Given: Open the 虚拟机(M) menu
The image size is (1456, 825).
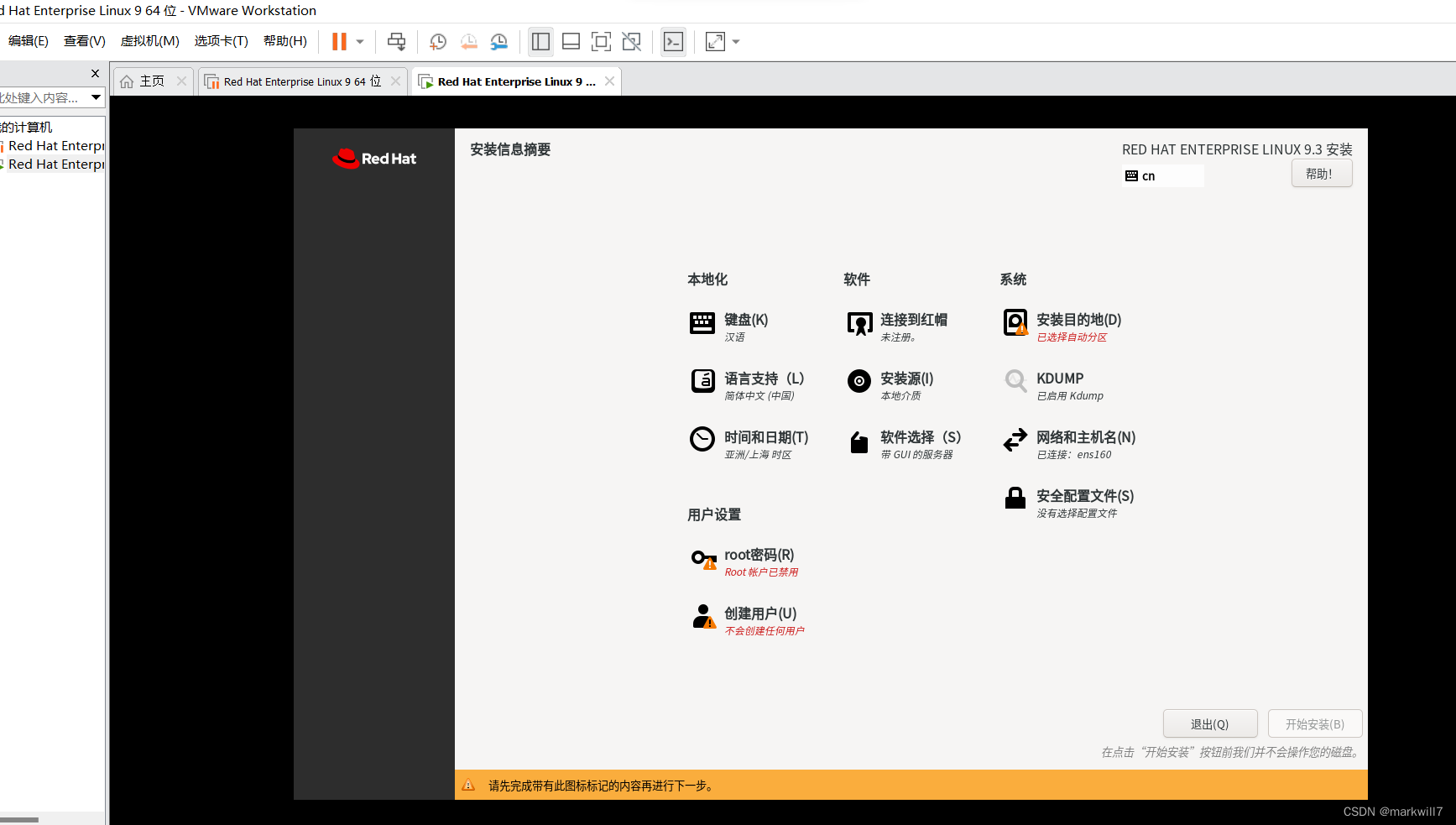Looking at the screenshot, I should (x=150, y=41).
